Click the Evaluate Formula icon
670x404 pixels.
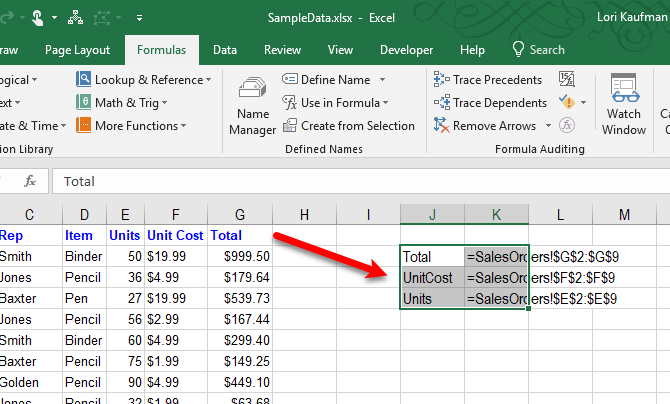click(x=567, y=126)
